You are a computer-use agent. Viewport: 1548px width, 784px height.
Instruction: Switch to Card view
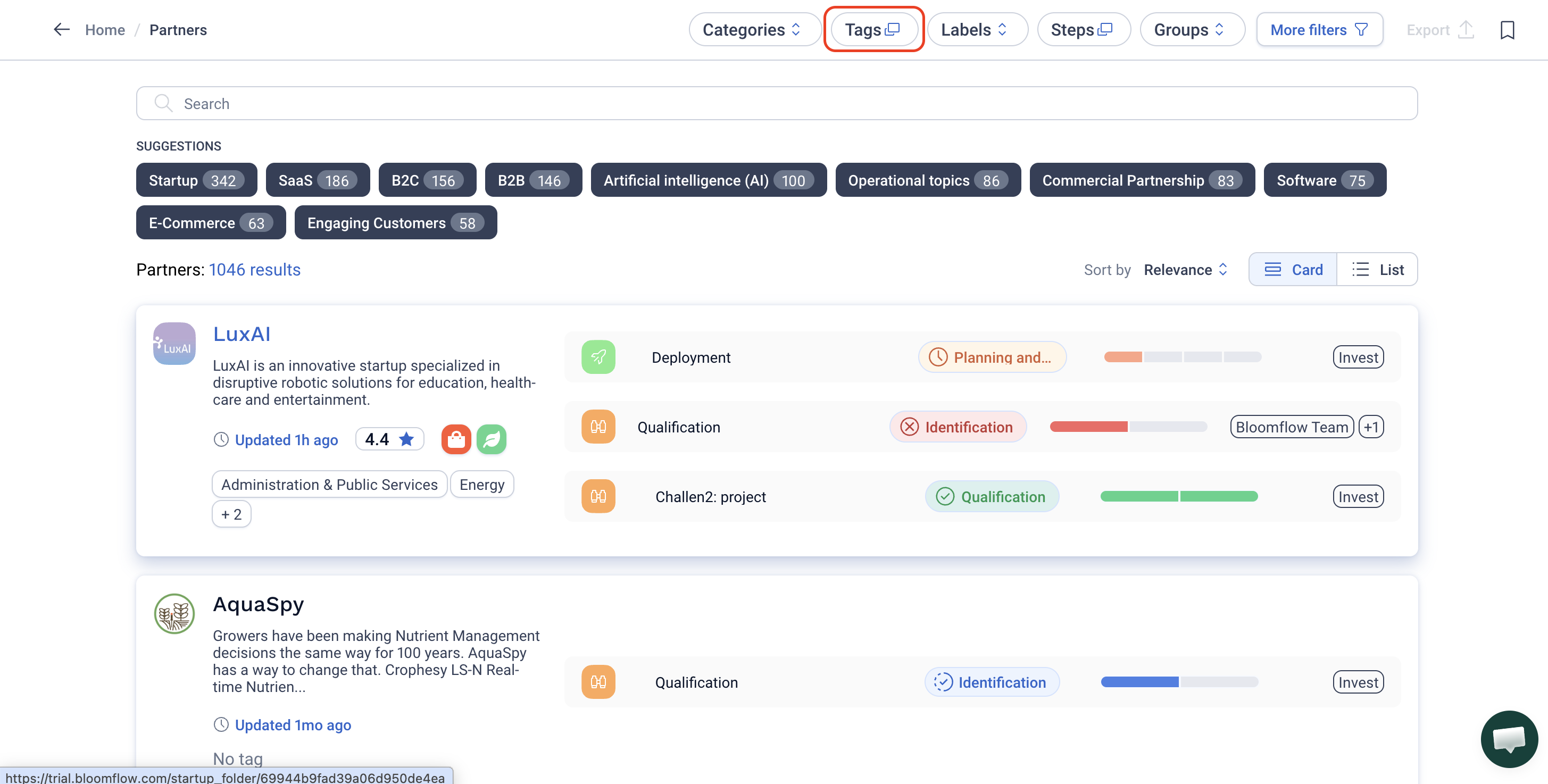(x=1293, y=270)
